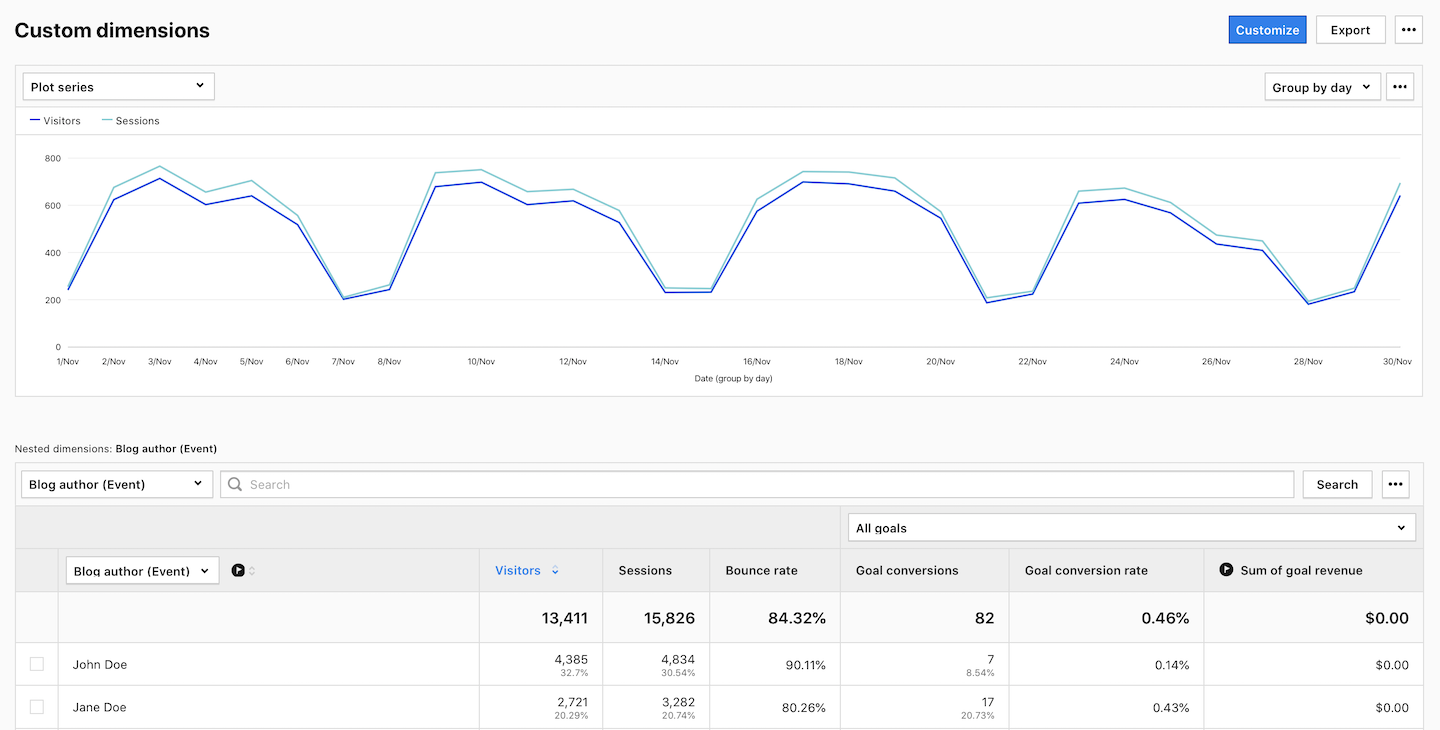Viewport: 1440px width, 730px height.
Task: Open the Plot series dropdown
Action: [x=118, y=87]
